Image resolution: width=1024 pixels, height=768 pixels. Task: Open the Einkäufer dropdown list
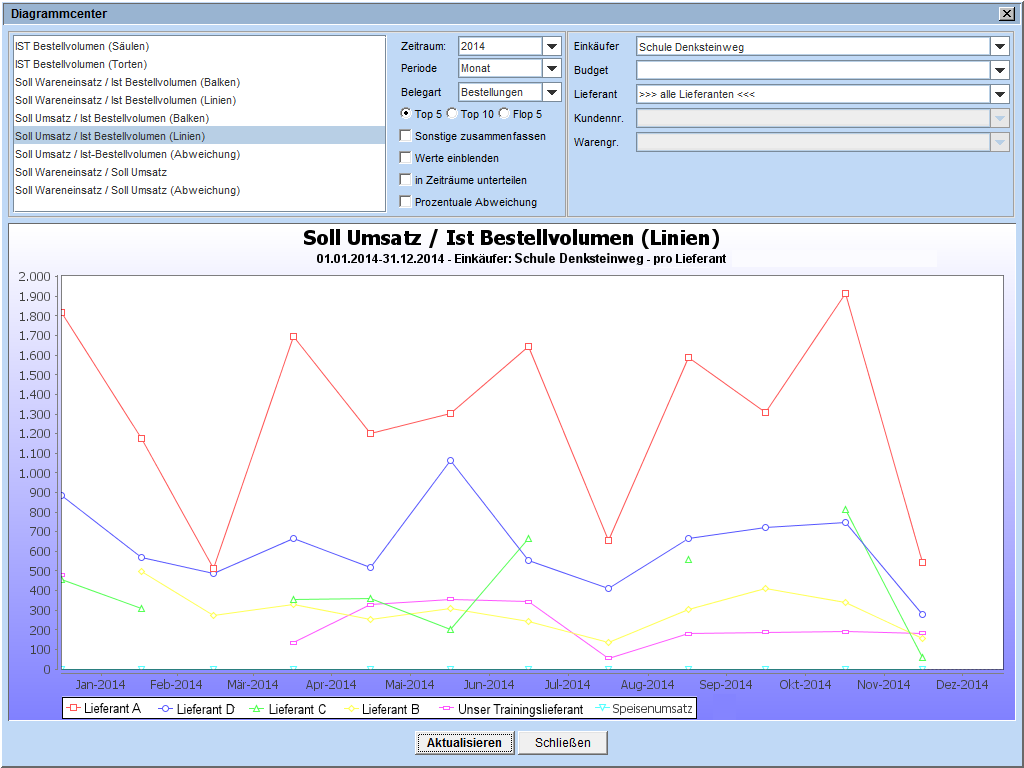(x=1000, y=46)
